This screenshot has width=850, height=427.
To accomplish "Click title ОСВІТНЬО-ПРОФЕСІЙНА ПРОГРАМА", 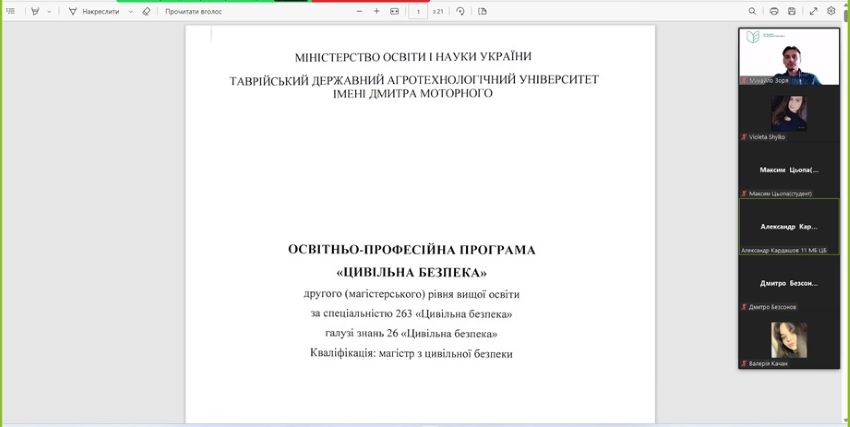I will (412, 250).
